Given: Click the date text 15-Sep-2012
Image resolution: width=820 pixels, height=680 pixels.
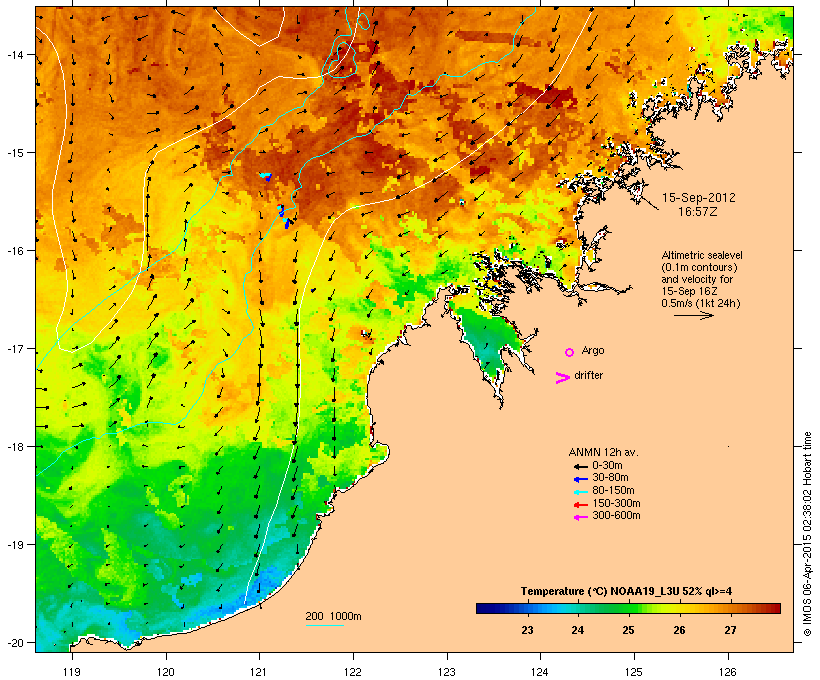Looking at the screenshot, I should [x=699, y=198].
